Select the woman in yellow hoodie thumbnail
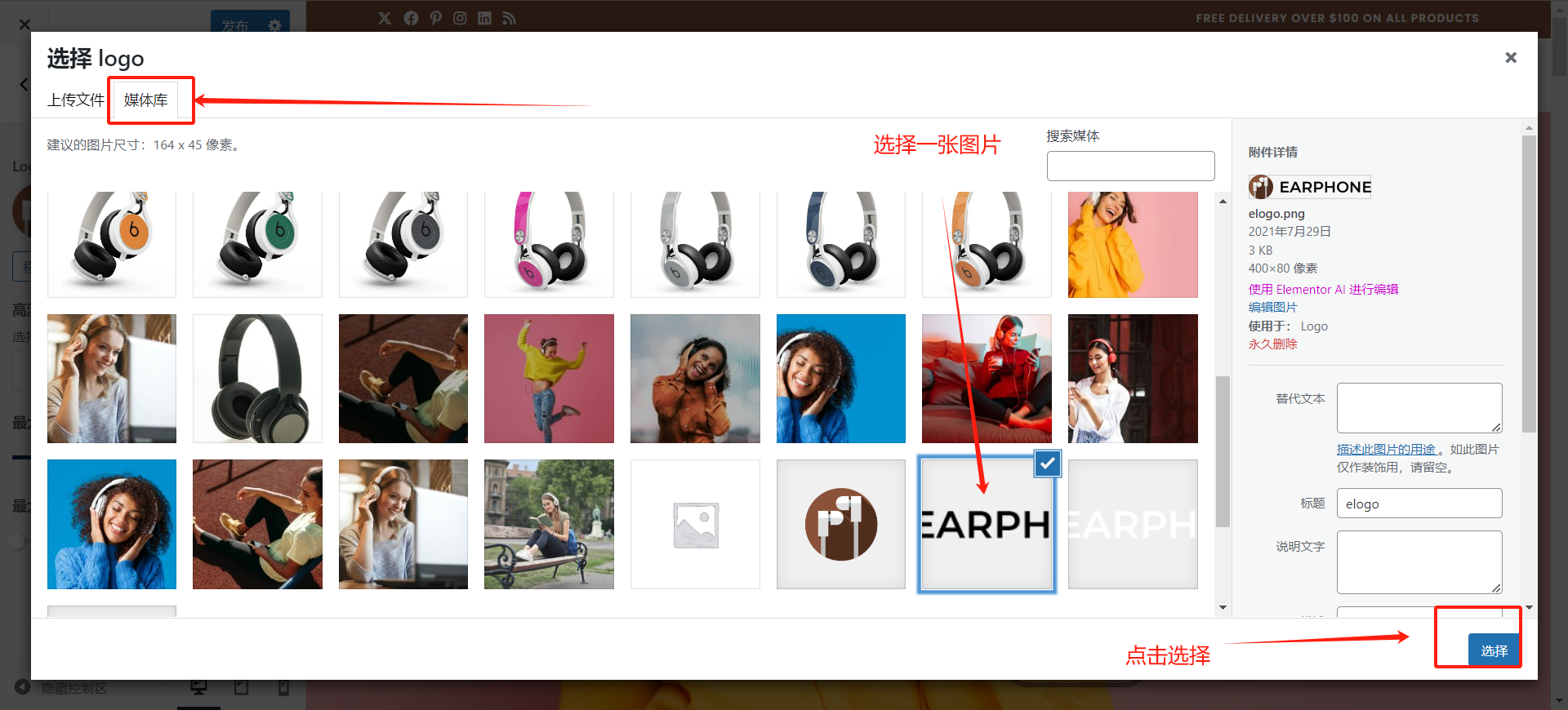 [1133, 244]
